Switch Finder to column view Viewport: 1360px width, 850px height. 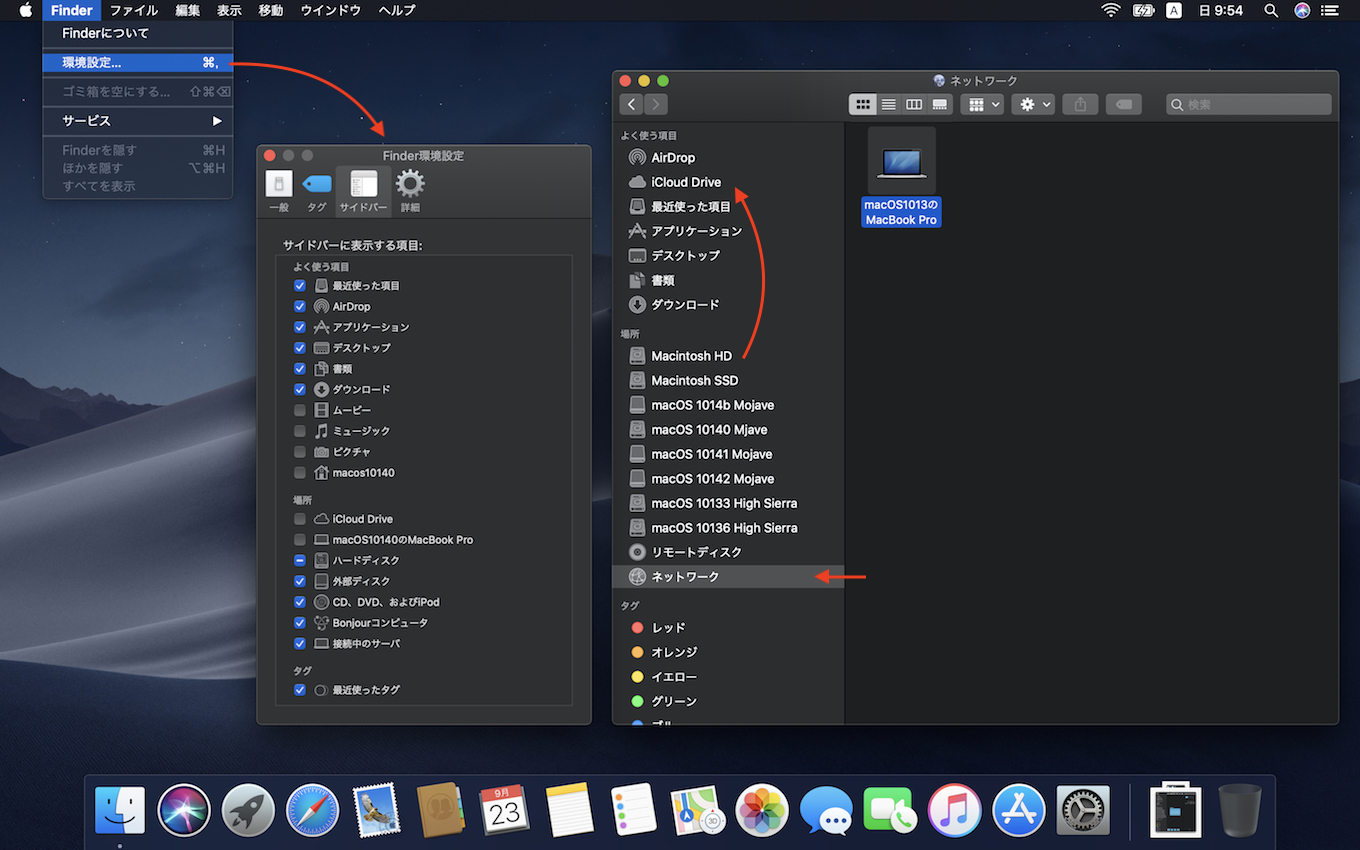click(x=914, y=104)
